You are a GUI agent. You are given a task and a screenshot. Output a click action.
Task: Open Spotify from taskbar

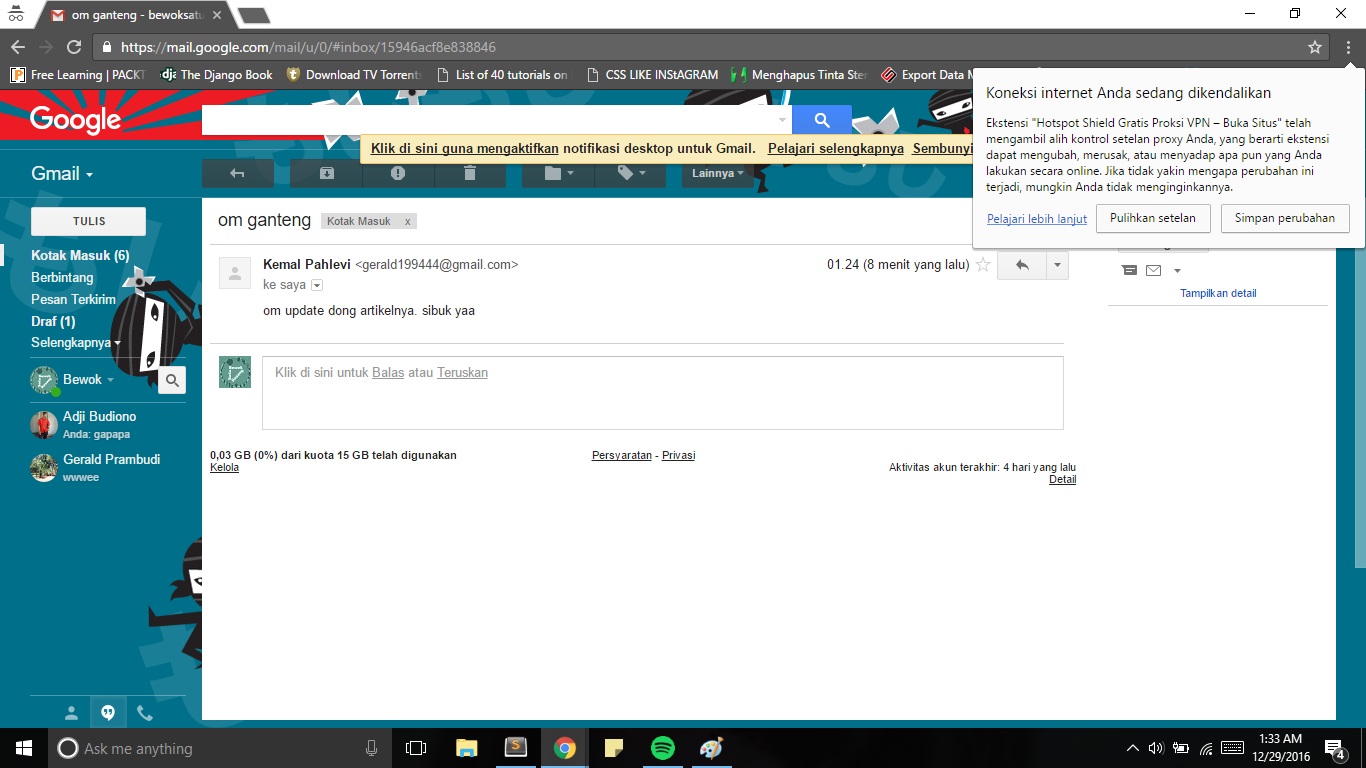tap(662, 748)
